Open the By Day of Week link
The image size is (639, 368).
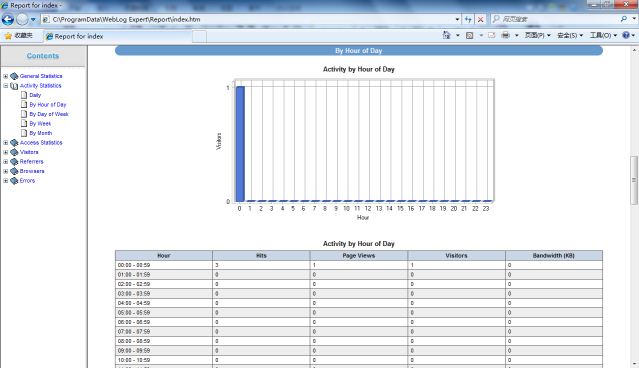(x=49, y=114)
